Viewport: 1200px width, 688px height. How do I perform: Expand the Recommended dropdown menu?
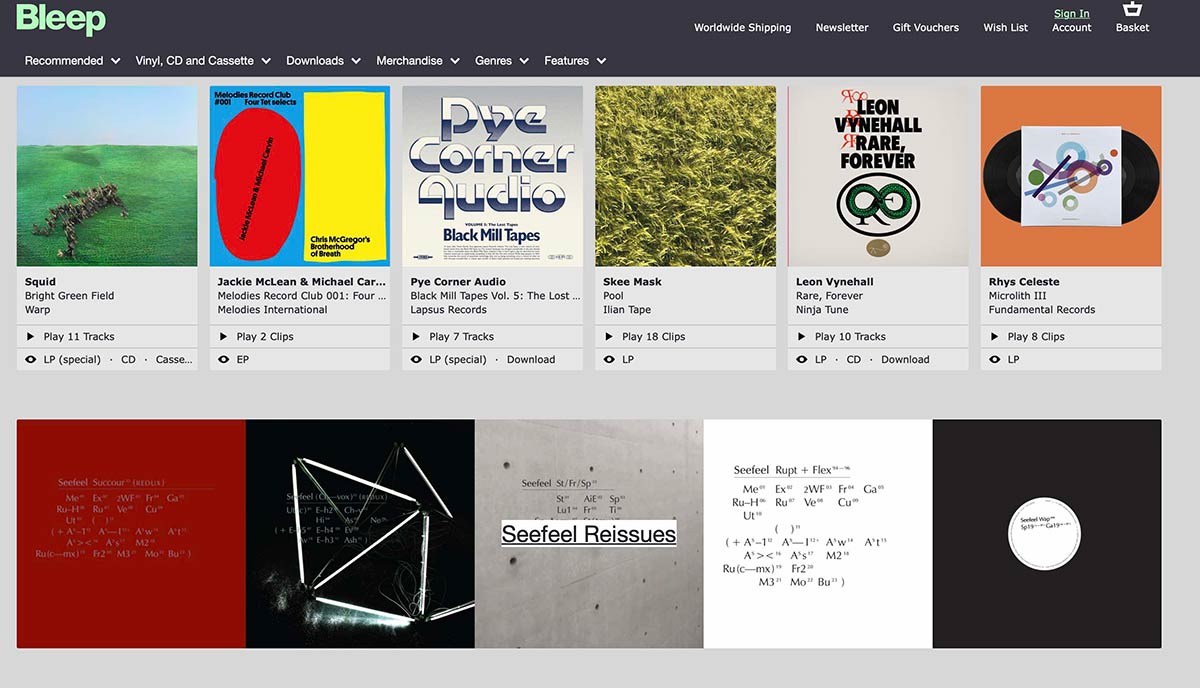click(72, 61)
